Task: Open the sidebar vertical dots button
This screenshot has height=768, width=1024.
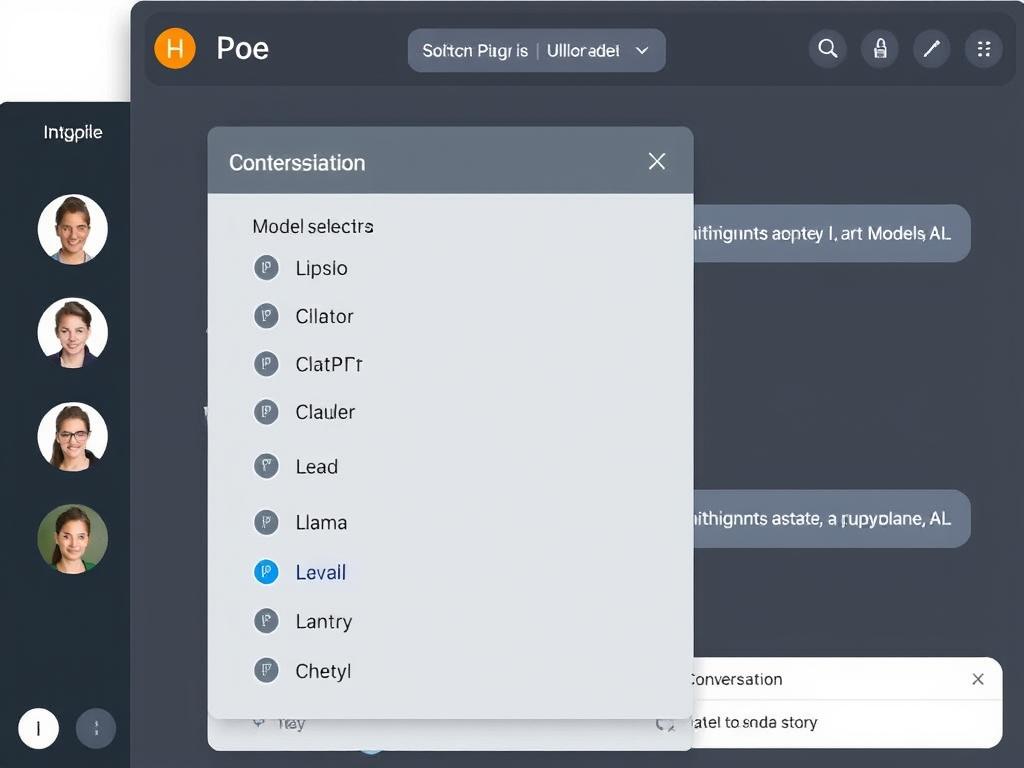Action: point(96,728)
